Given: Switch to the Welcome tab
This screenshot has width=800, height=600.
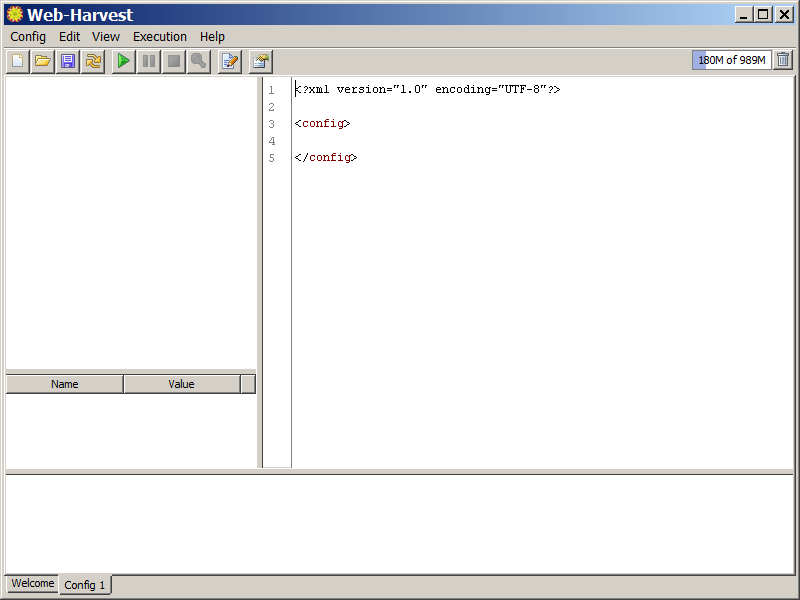Looking at the screenshot, I should coord(31,584).
